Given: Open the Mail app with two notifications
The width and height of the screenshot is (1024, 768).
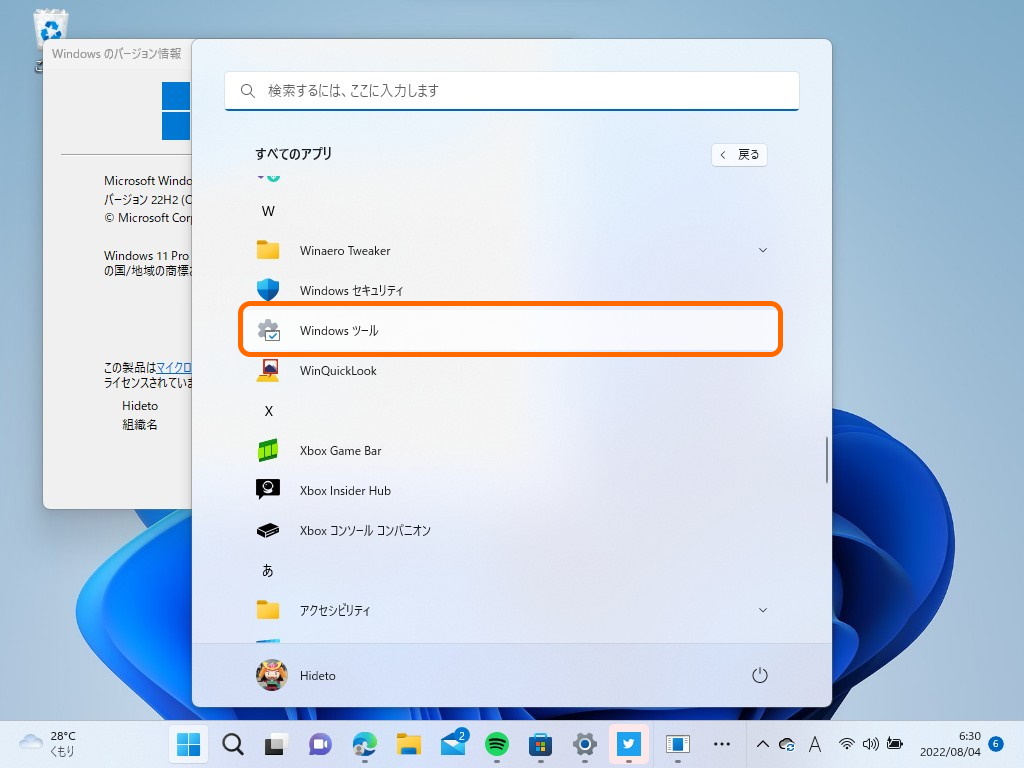Looking at the screenshot, I should click(452, 744).
